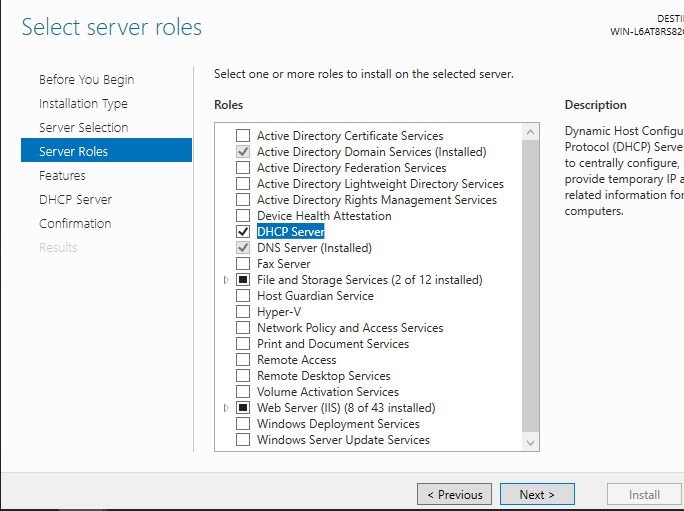The image size is (684, 511).
Task: Select DNS Server (Installed) row
Action: point(314,248)
